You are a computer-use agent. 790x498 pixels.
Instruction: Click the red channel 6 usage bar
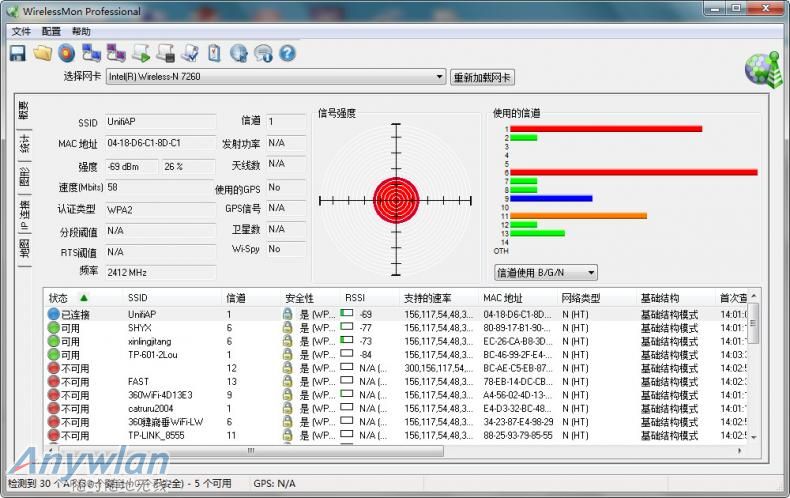[x=632, y=172]
